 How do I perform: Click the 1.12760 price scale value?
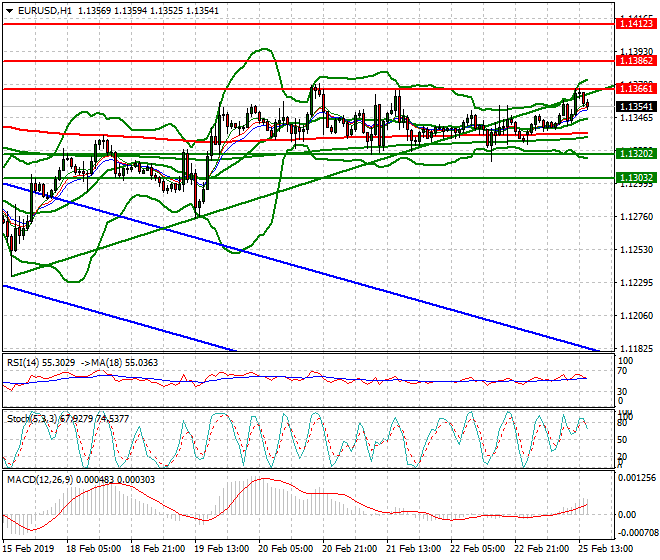637,217
